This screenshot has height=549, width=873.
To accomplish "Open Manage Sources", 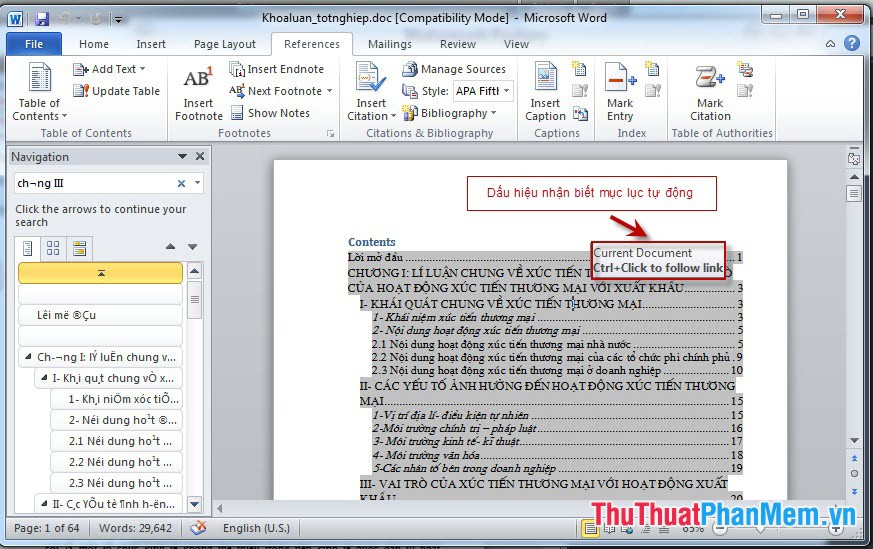I will point(454,69).
